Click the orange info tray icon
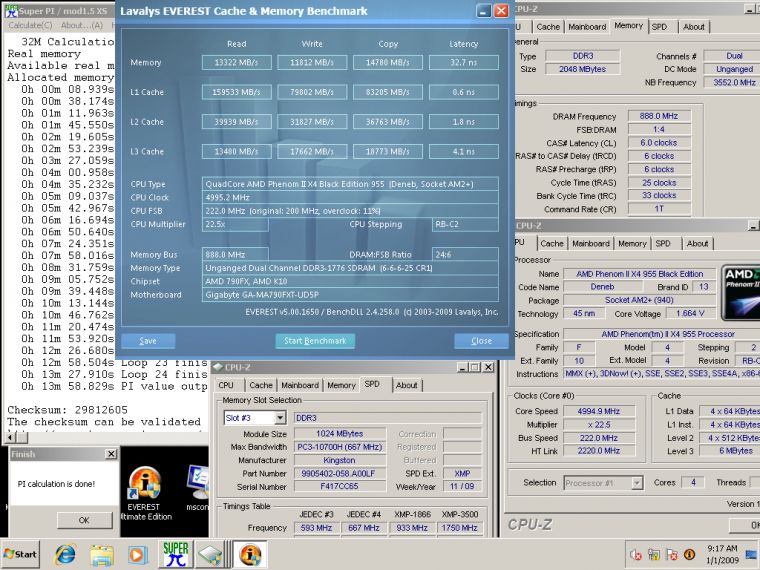Screen dimensions: 760x570 tap(689, 554)
